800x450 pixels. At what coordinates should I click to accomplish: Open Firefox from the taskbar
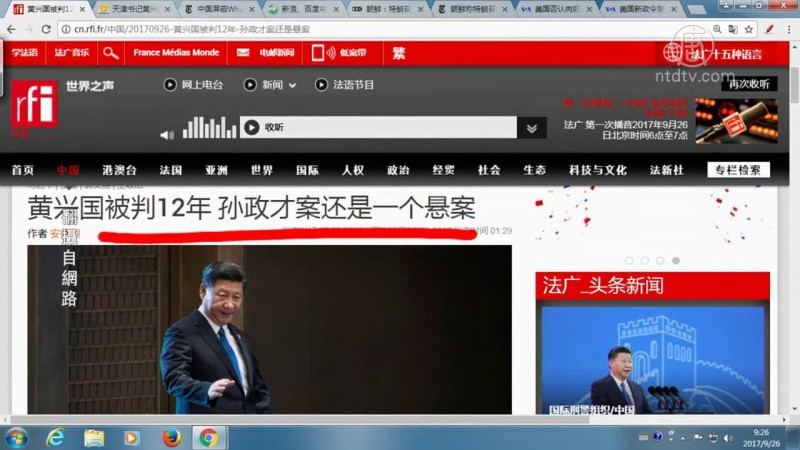pos(171,437)
